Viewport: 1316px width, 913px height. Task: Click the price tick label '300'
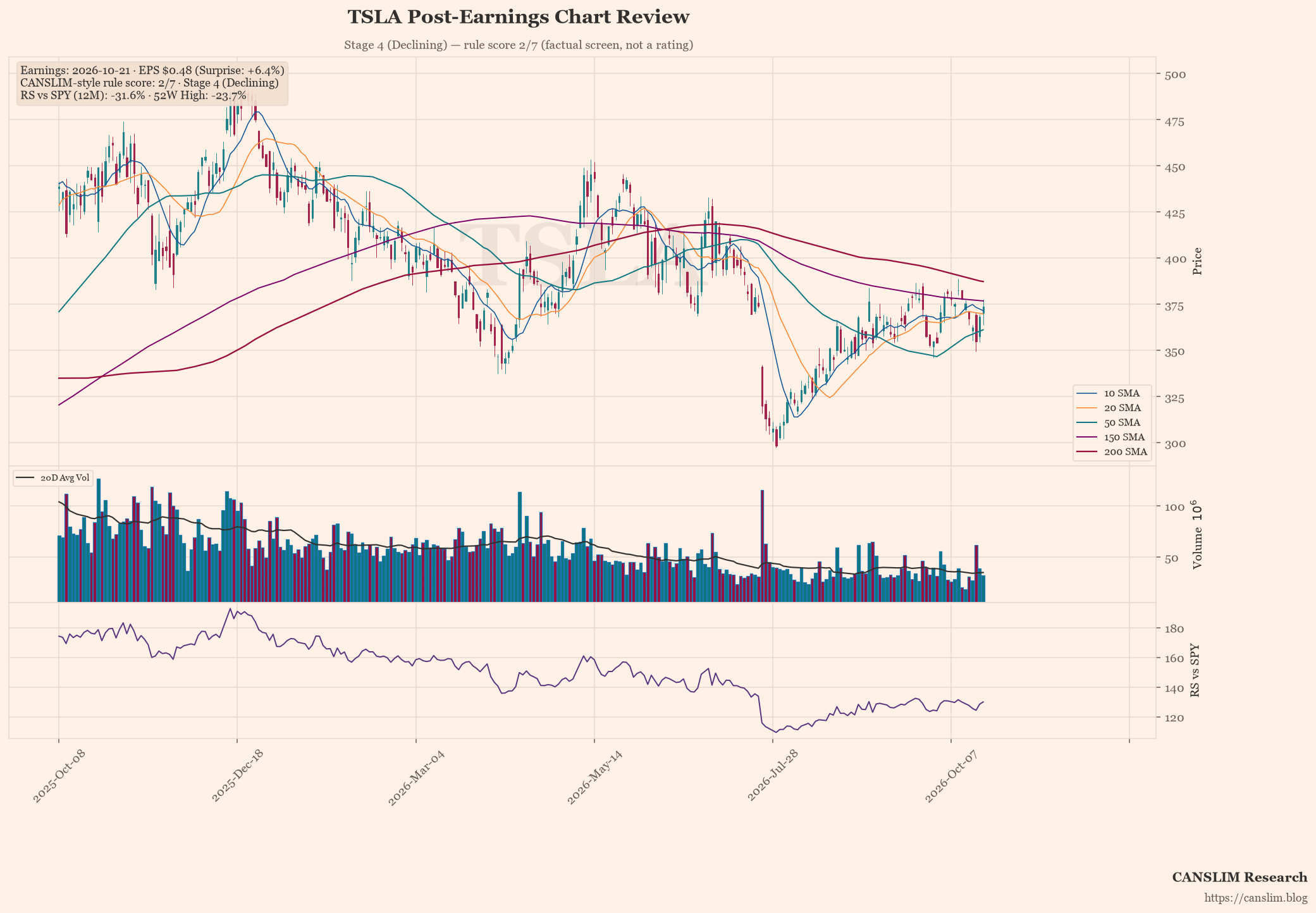click(x=1174, y=444)
